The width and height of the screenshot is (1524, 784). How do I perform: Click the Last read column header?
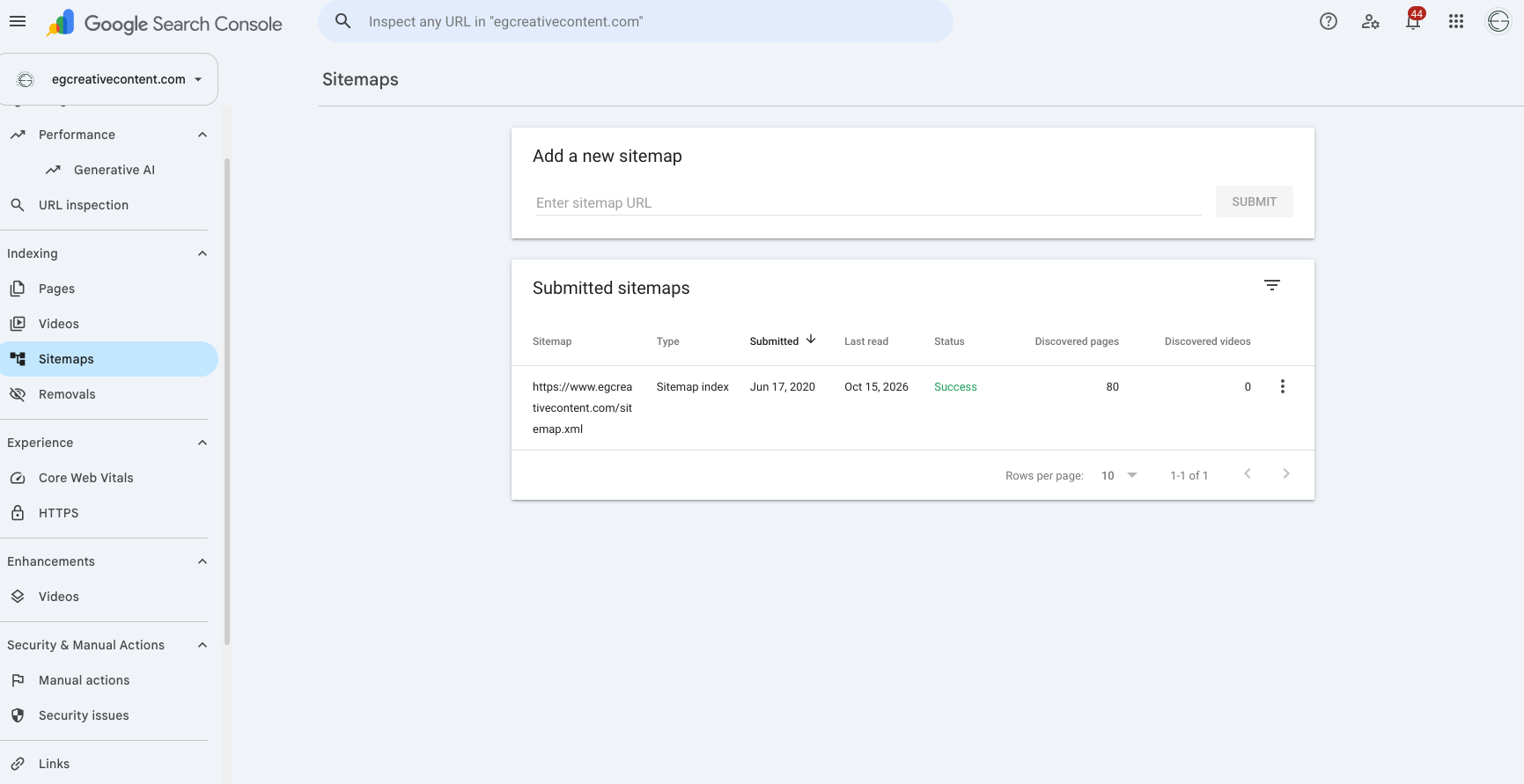[x=866, y=341]
